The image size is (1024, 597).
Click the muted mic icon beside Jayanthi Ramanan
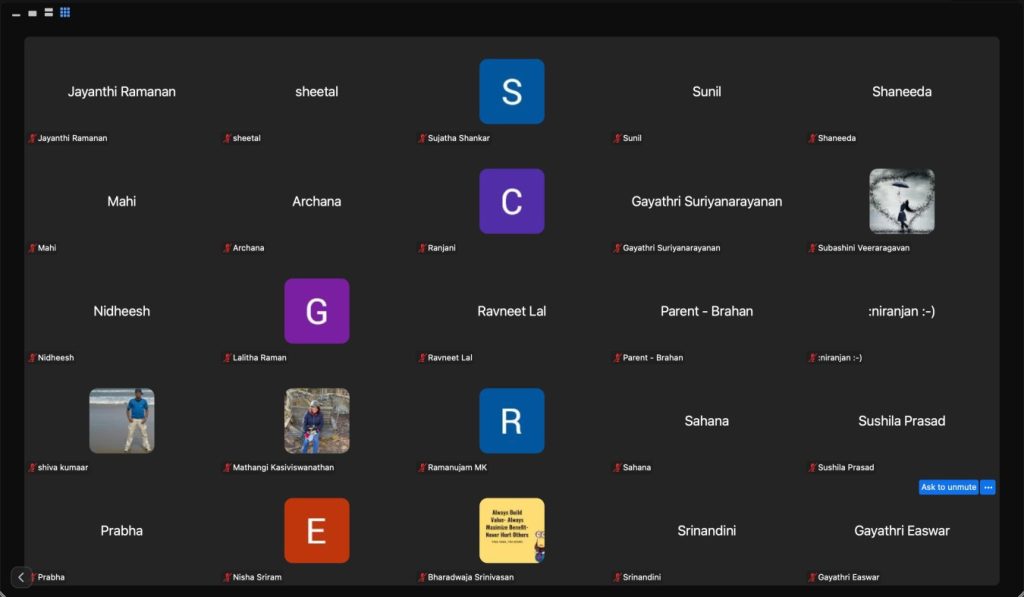pyautogui.click(x=32, y=138)
